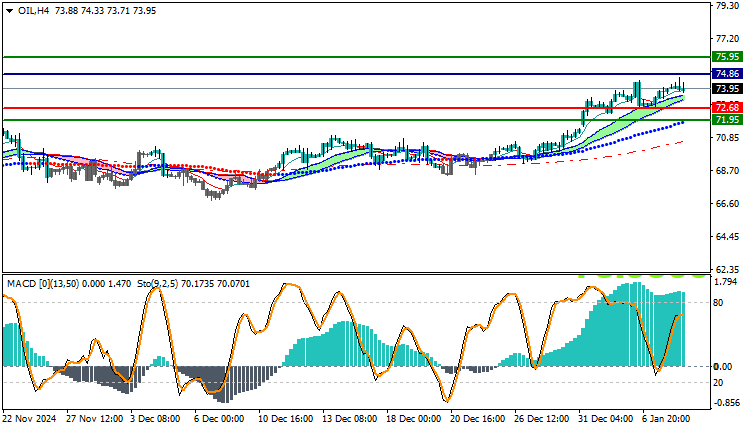Click the 70.85 price scale value
750x430 pixels.
tap(728, 138)
